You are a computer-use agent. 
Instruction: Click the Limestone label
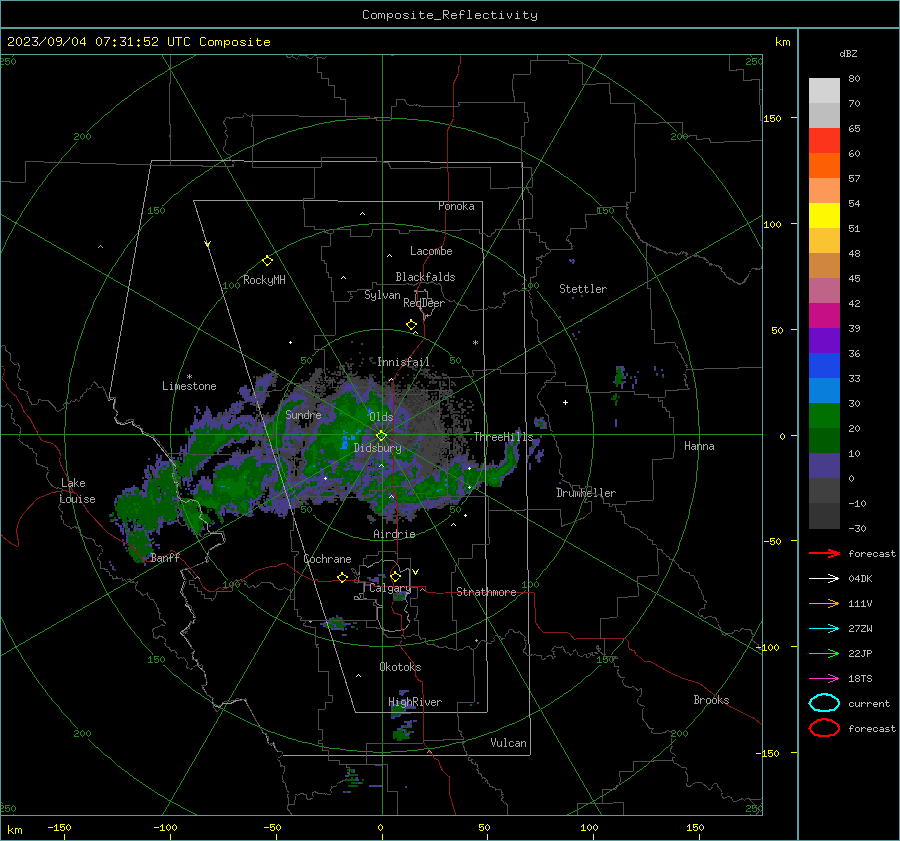tap(189, 386)
